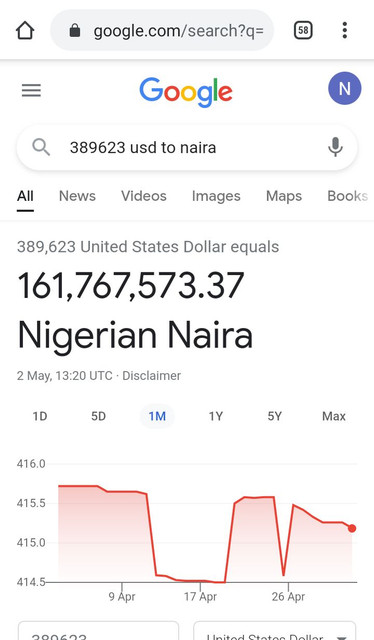Start voice search with microphone icon
The image size is (374, 640).
[x=335, y=147]
